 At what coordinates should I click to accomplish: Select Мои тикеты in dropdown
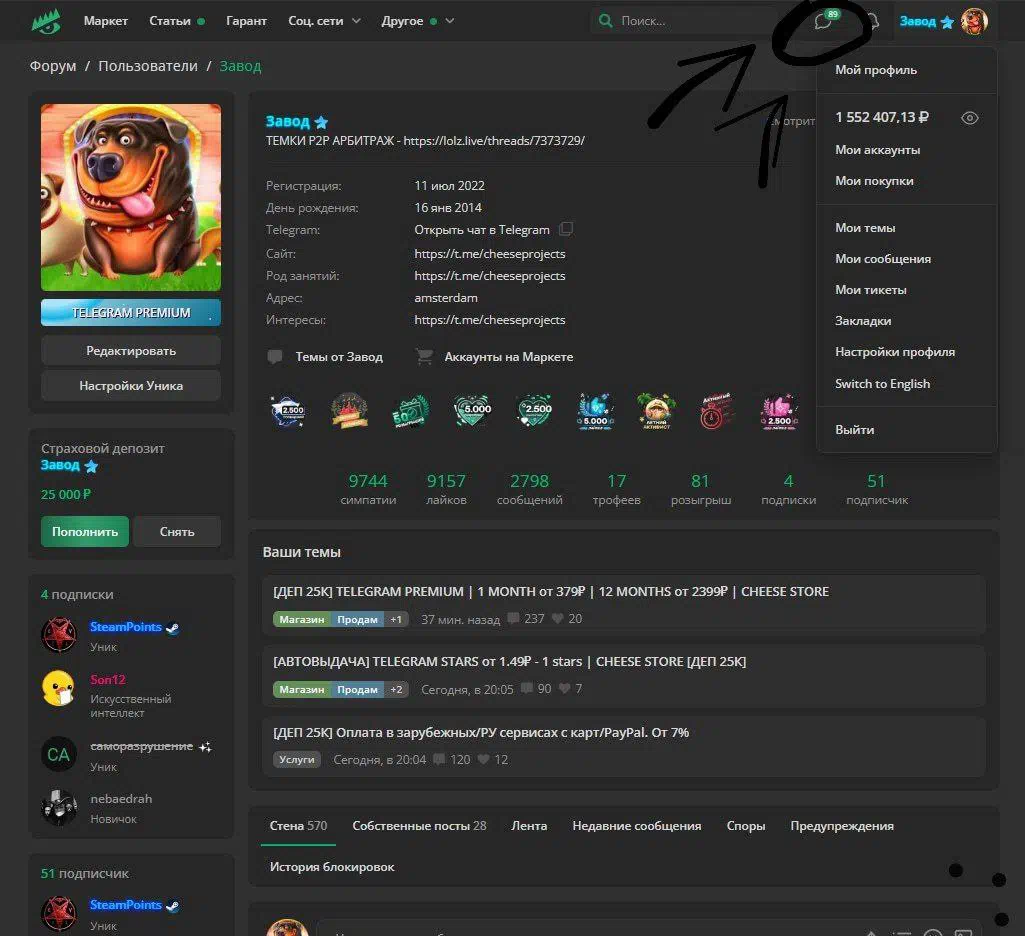(871, 290)
